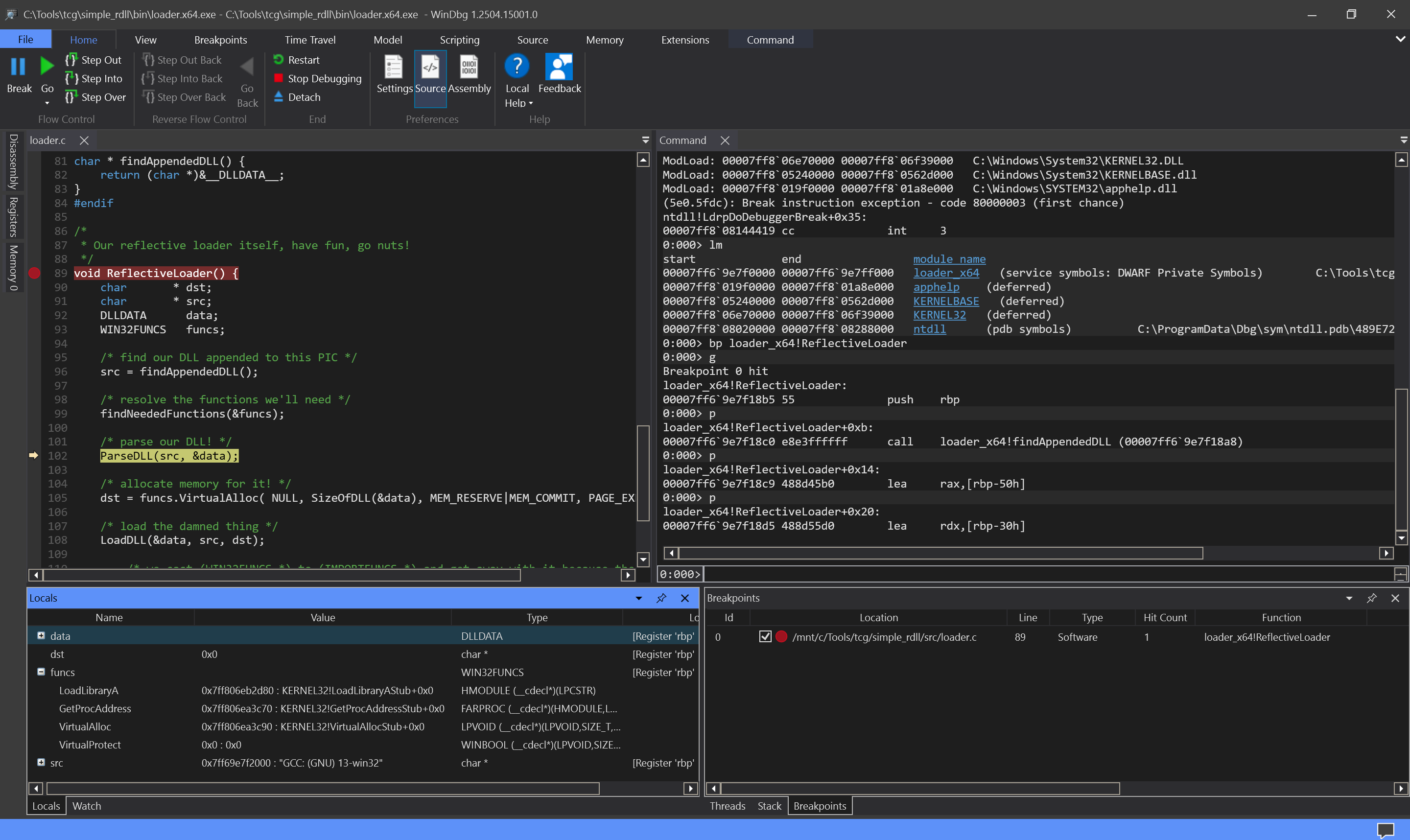Uncheck breakpoint 0 enabled checkbox
The width and height of the screenshot is (1410, 840).
click(765, 637)
